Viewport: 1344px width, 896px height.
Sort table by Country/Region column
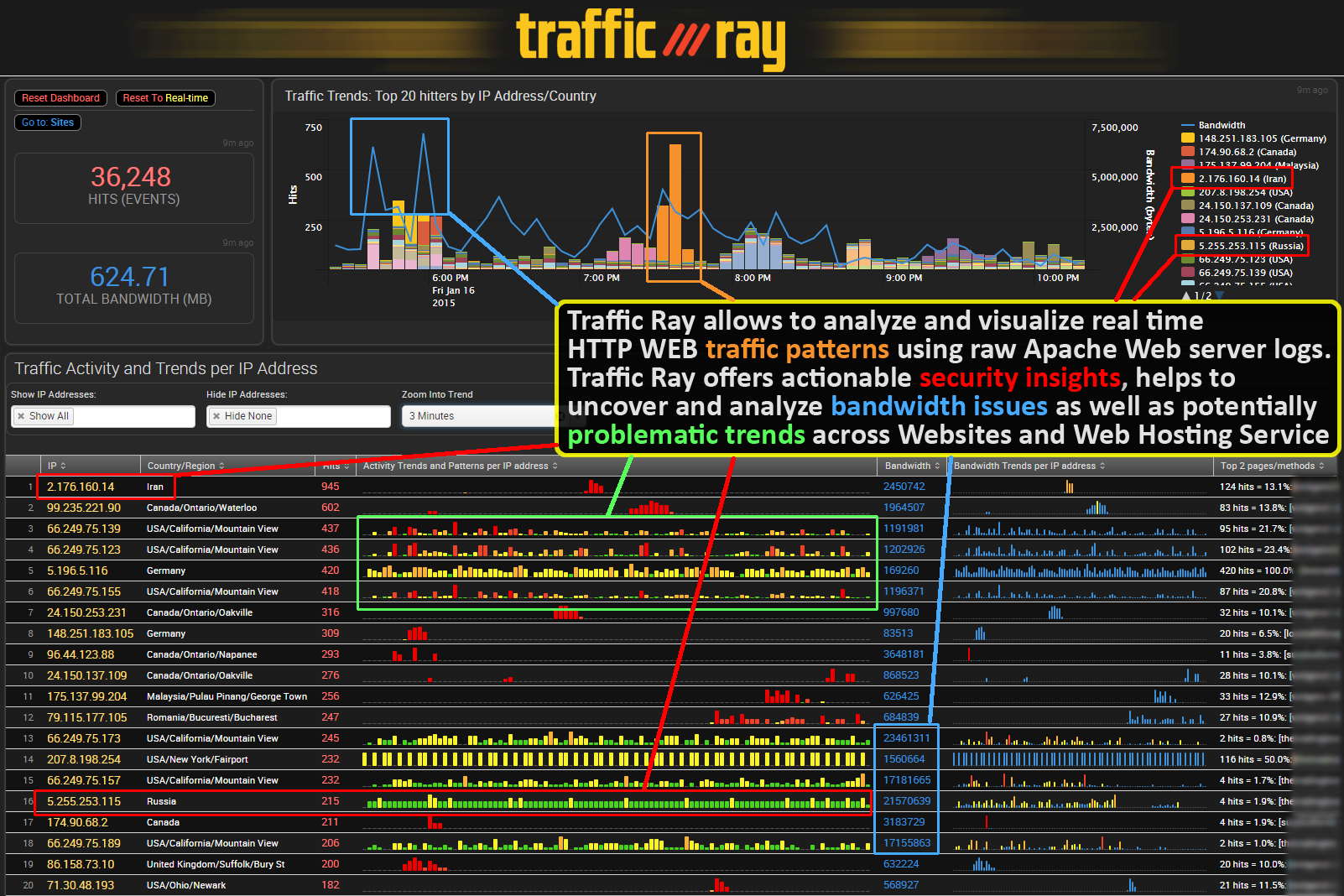[186, 466]
